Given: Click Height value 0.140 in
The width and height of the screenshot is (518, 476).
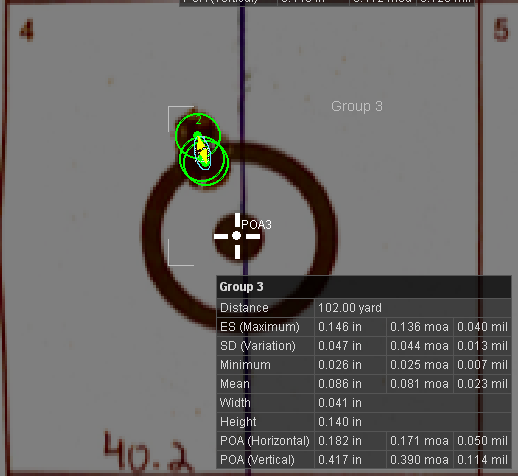Looking at the screenshot, I should click(340, 422).
